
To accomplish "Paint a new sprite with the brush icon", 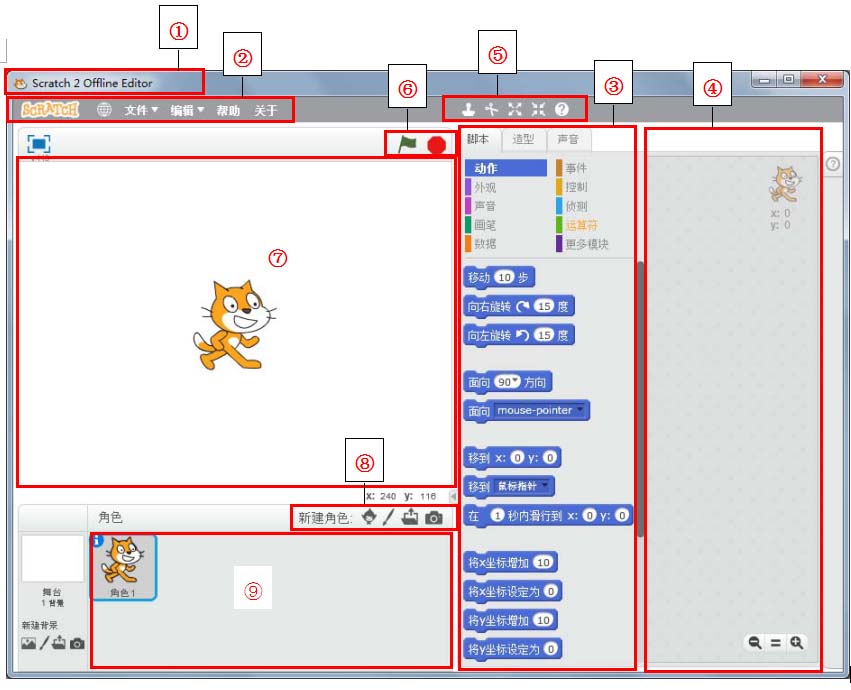I will (x=388, y=518).
